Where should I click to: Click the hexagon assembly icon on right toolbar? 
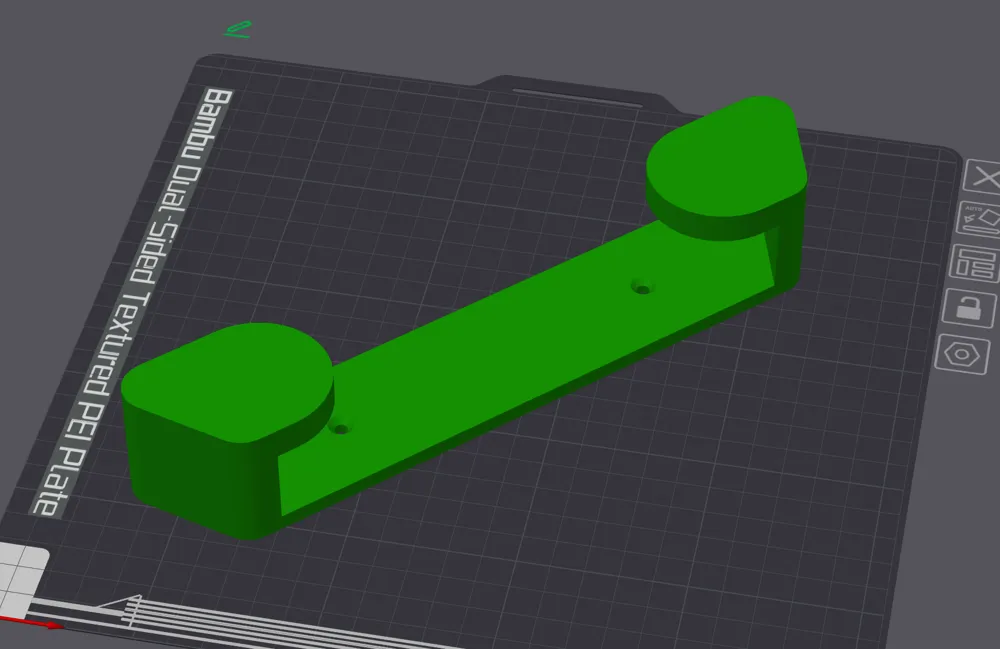[x=961, y=353]
